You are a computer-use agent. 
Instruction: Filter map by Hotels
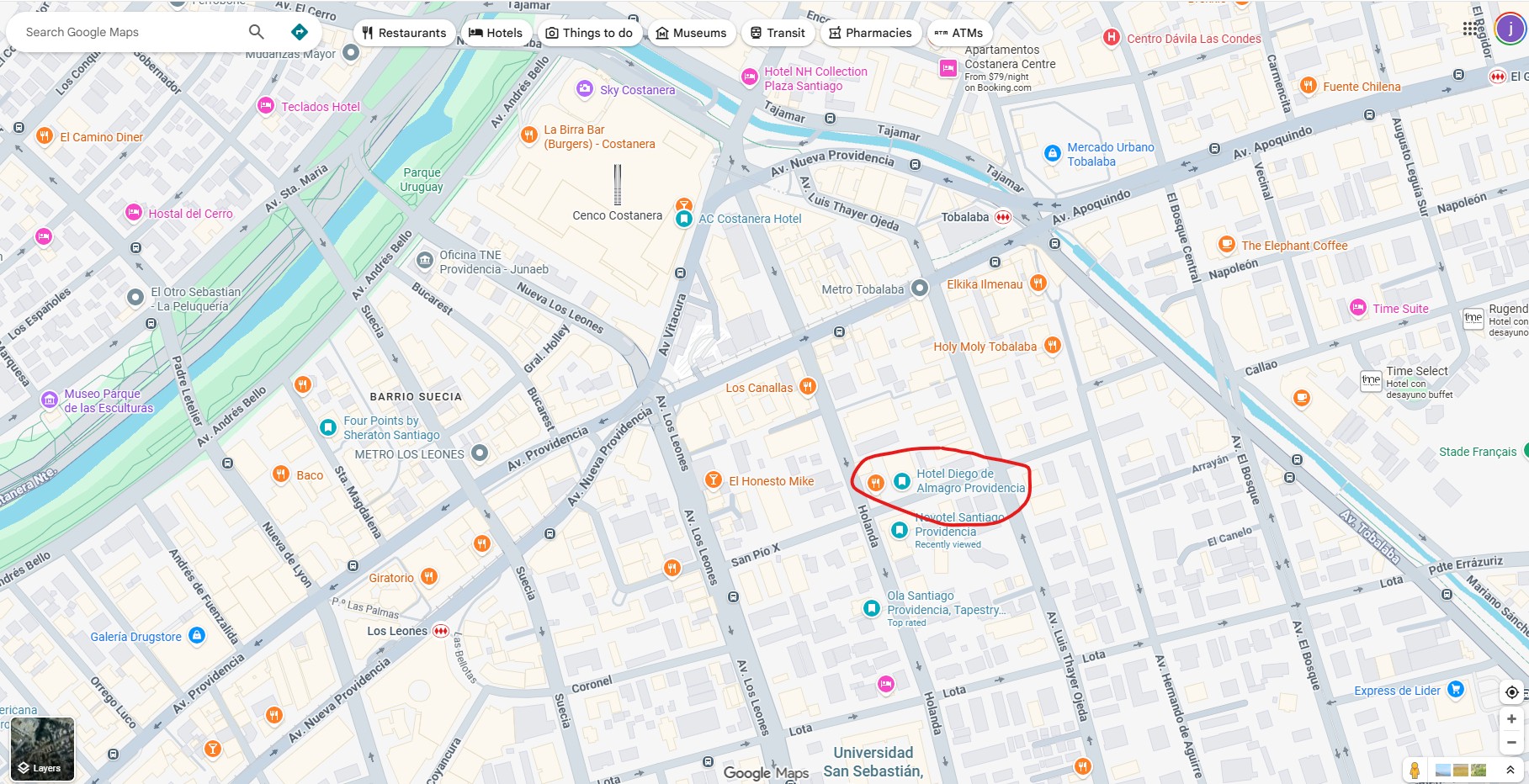click(496, 33)
